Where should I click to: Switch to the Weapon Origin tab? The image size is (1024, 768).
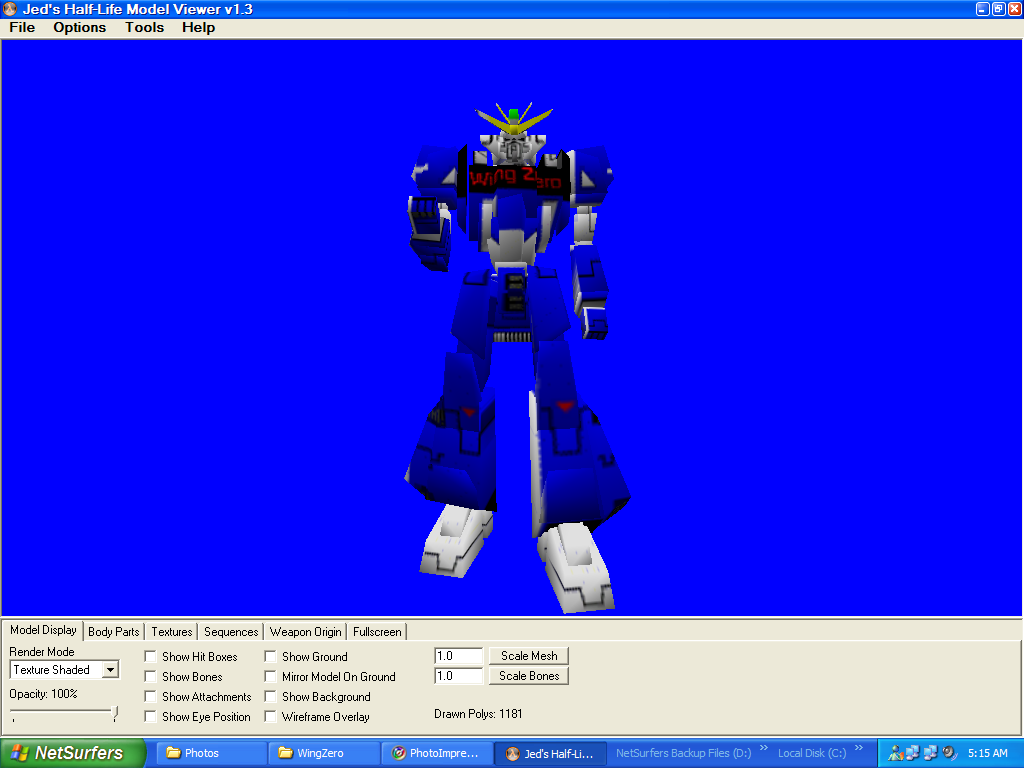coord(306,632)
